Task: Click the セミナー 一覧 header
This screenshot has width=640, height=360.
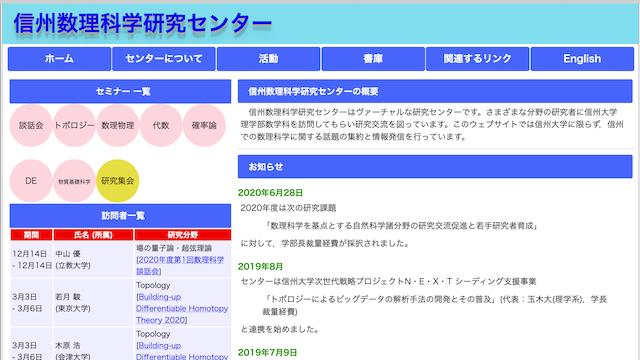Action: click(120, 91)
